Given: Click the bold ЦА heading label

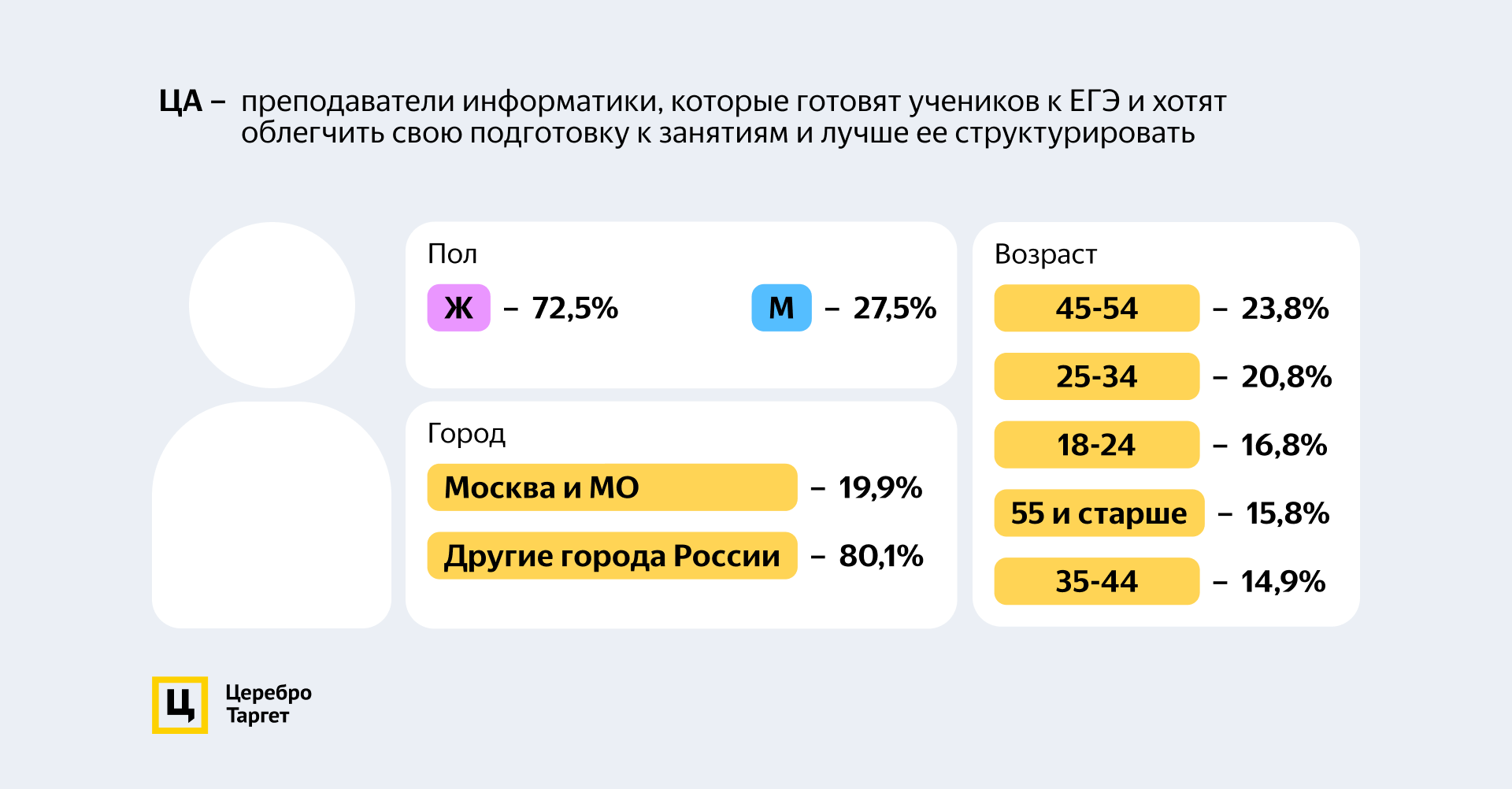Looking at the screenshot, I should click(181, 102).
